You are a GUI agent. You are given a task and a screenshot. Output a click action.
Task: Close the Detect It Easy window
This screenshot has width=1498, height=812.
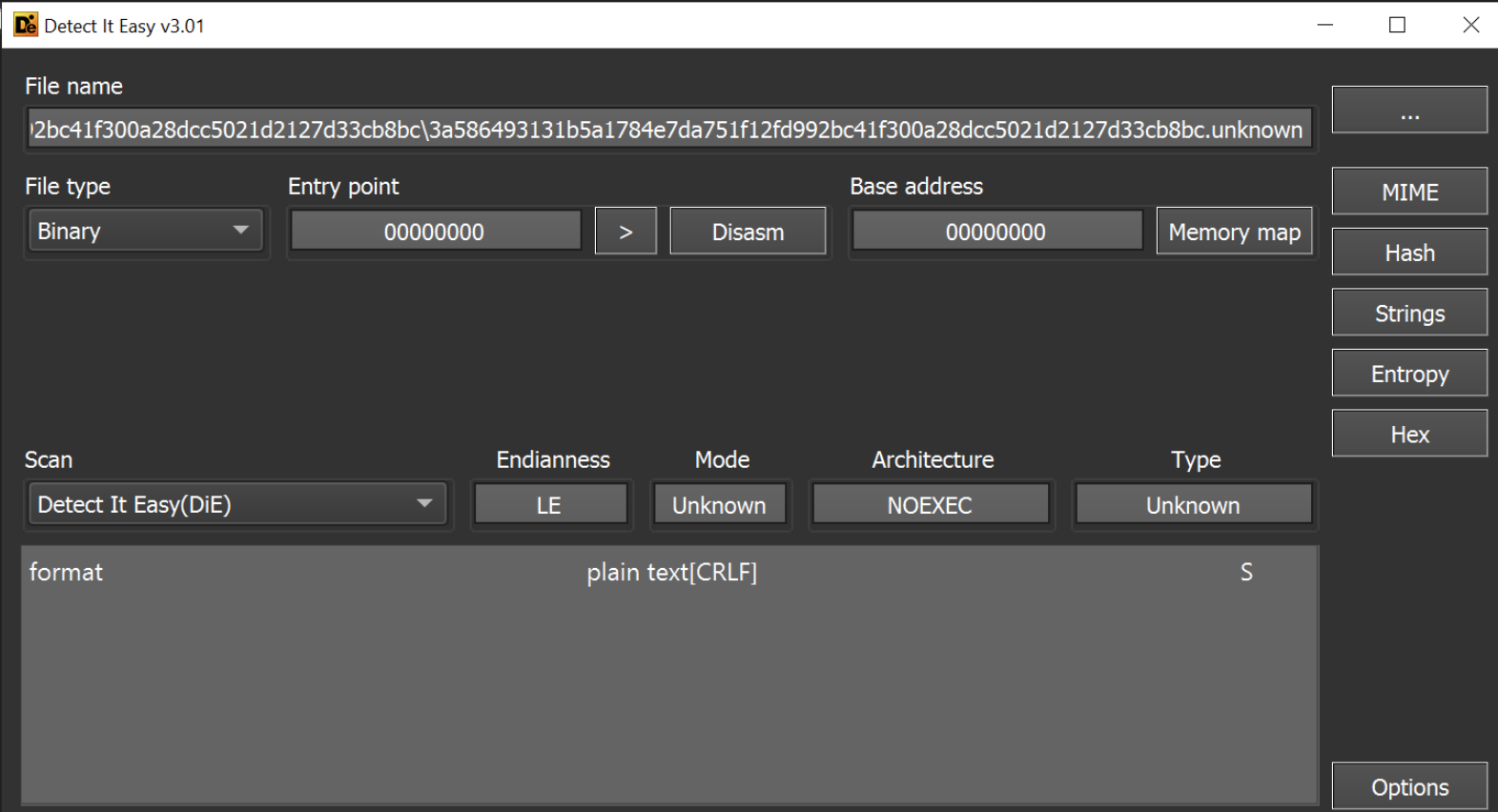point(1470,25)
